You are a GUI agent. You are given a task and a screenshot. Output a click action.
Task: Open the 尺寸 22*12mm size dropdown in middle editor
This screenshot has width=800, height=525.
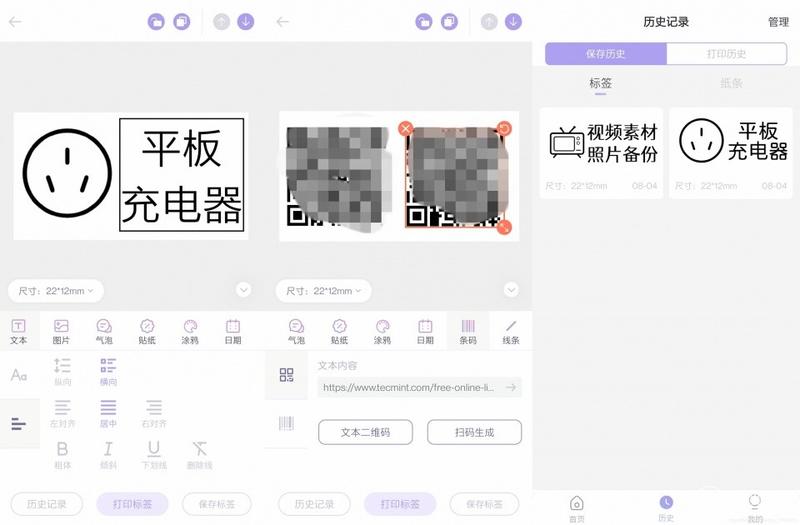point(323,291)
